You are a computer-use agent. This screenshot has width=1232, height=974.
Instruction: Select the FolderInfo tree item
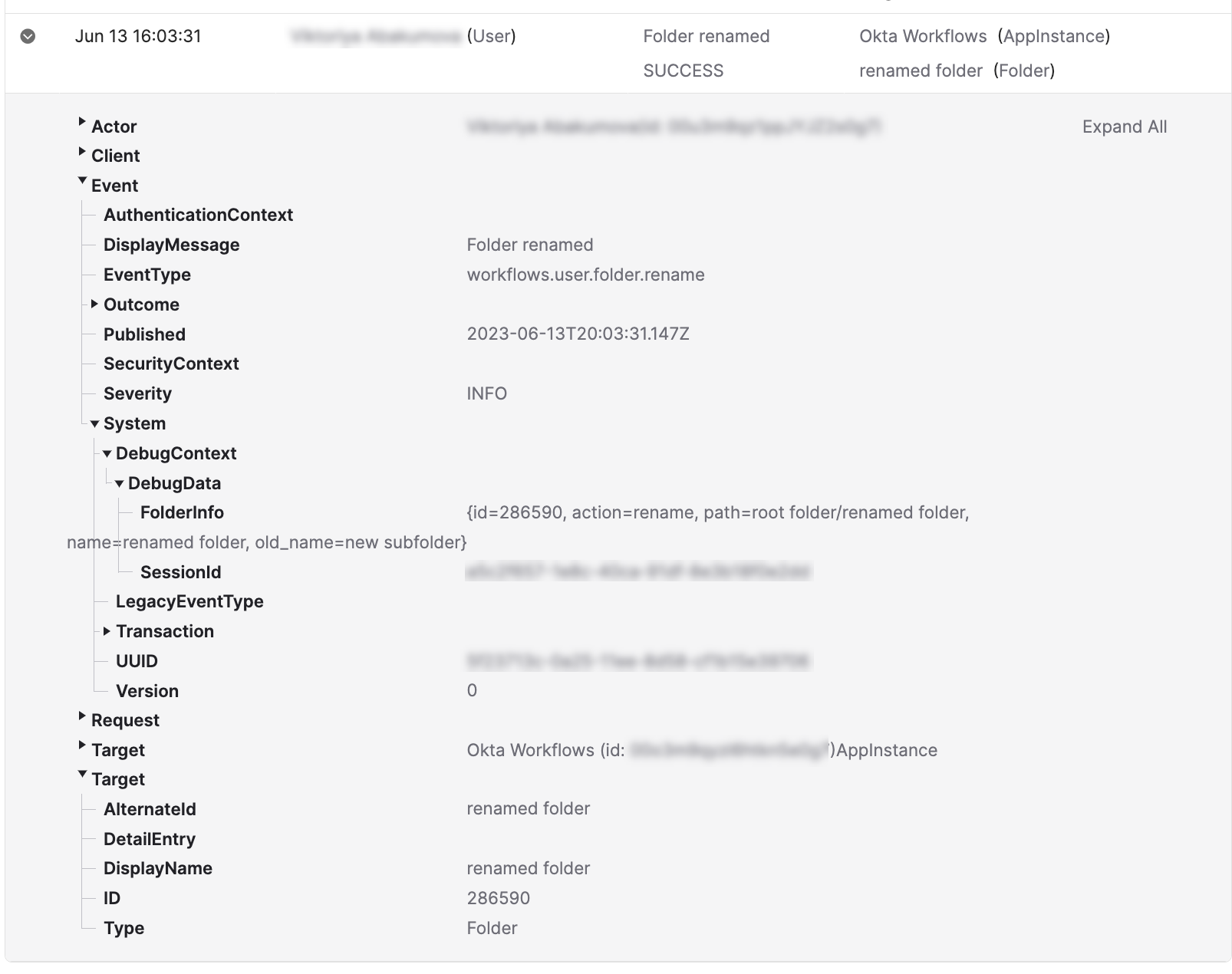pos(182,512)
